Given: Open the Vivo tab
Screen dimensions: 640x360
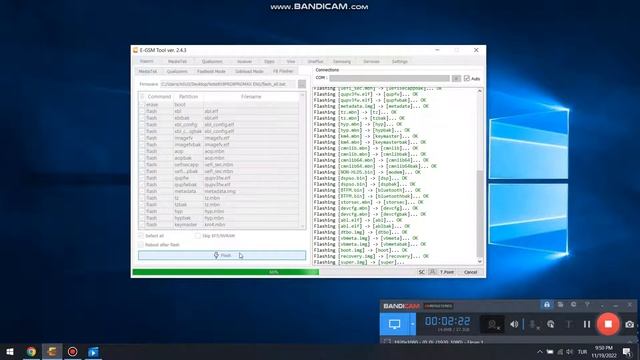Looking at the screenshot, I should coord(291,62).
